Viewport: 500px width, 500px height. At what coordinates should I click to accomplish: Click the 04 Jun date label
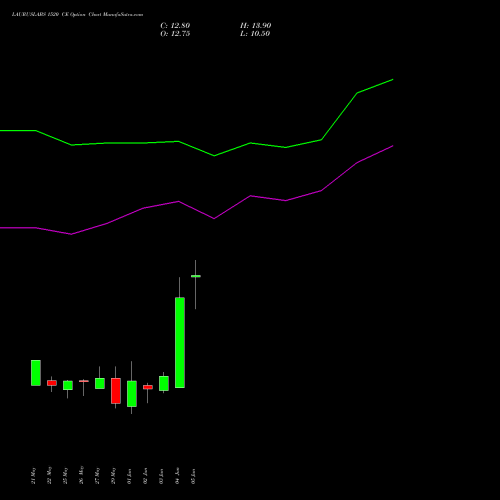[177, 476]
